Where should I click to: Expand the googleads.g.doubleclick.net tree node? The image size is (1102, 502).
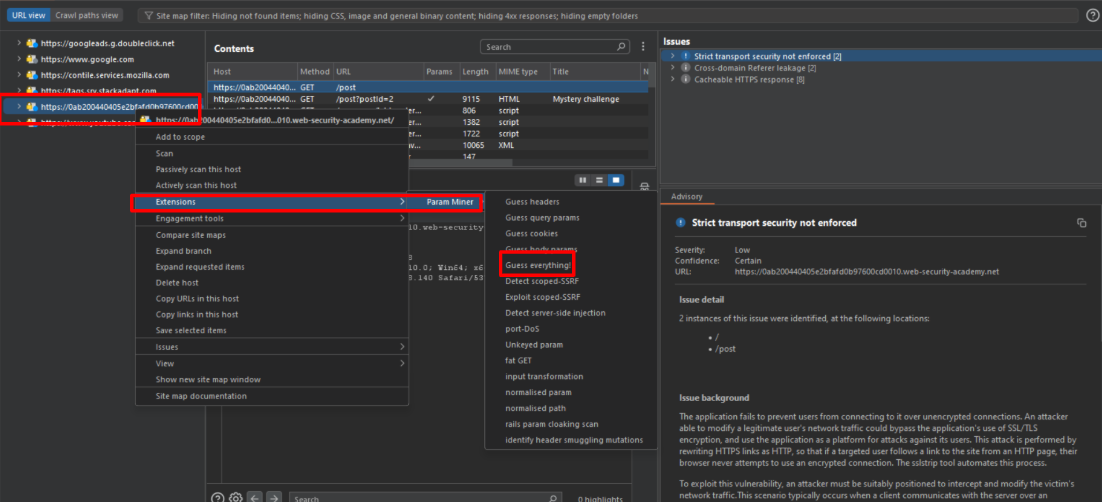pos(19,44)
